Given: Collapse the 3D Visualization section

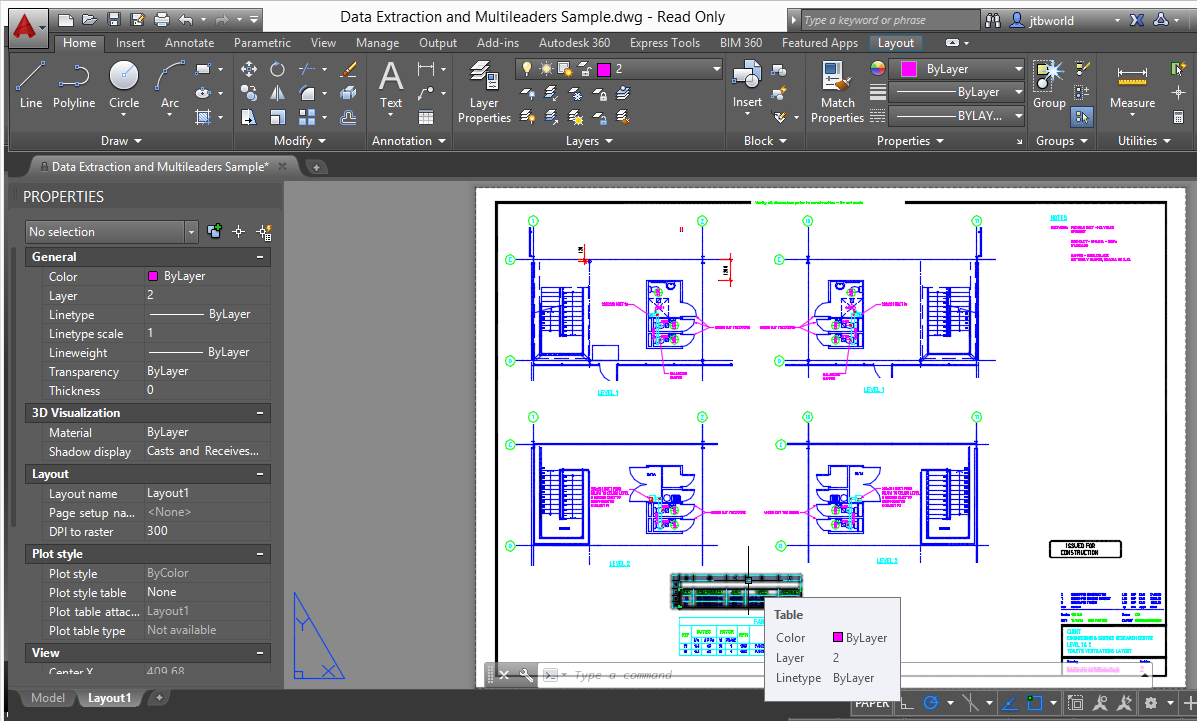Looking at the screenshot, I should 260,413.
